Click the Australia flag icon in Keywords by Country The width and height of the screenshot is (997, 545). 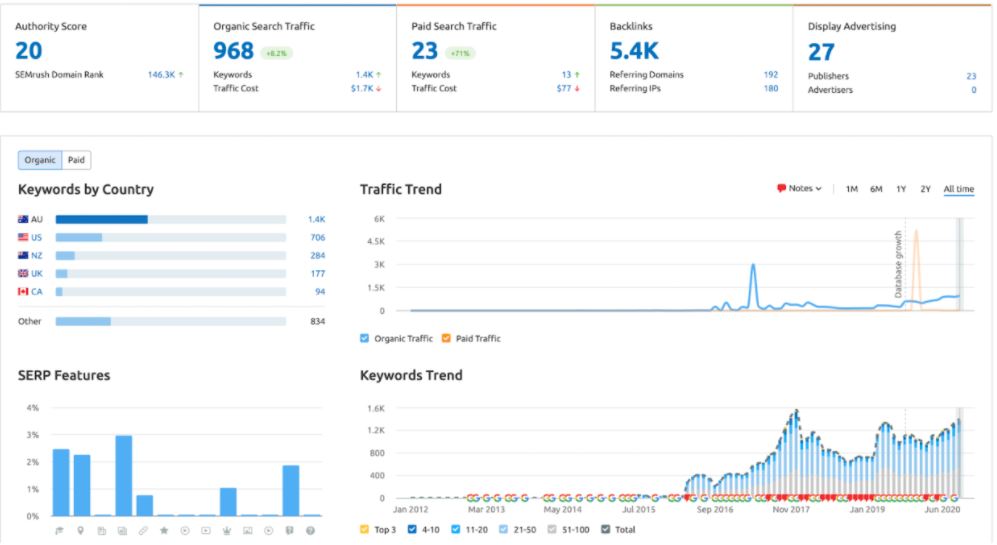point(23,219)
